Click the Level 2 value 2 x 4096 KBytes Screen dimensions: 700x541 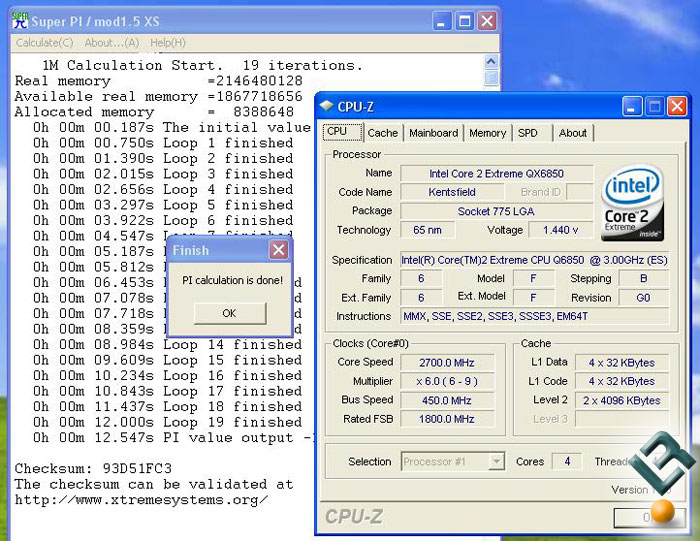coord(621,400)
